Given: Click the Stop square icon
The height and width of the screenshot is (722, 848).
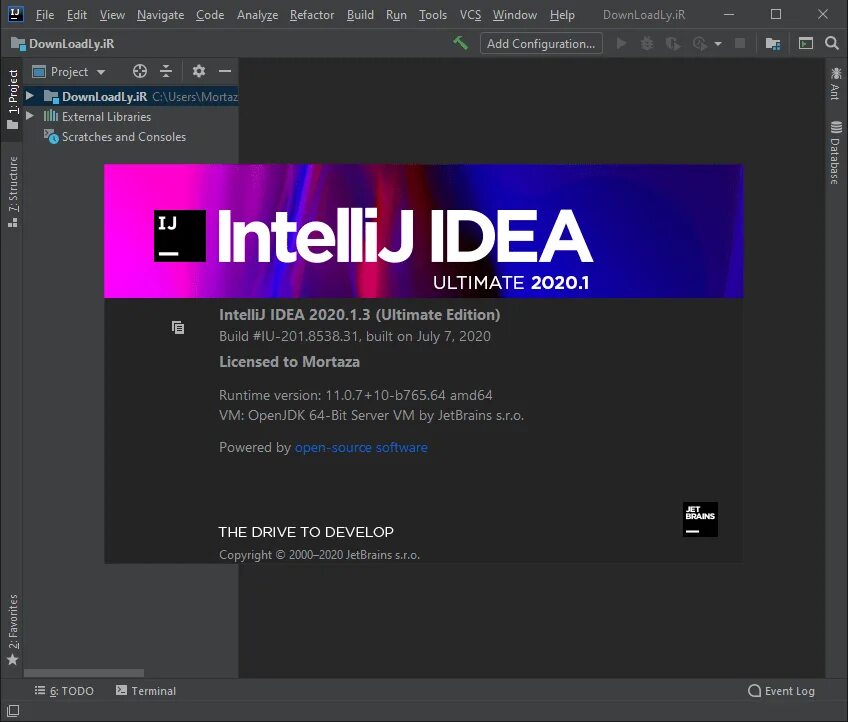Looking at the screenshot, I should [x=740, y=43].
